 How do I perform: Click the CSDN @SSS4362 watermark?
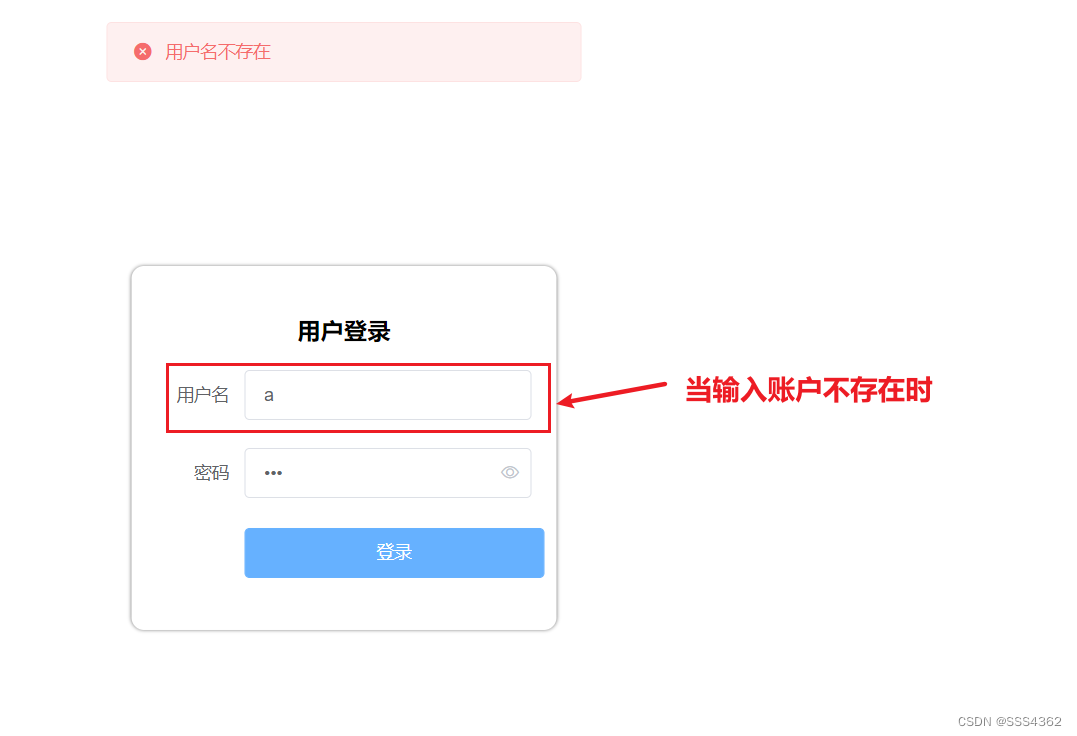(x=1010, y=722)
